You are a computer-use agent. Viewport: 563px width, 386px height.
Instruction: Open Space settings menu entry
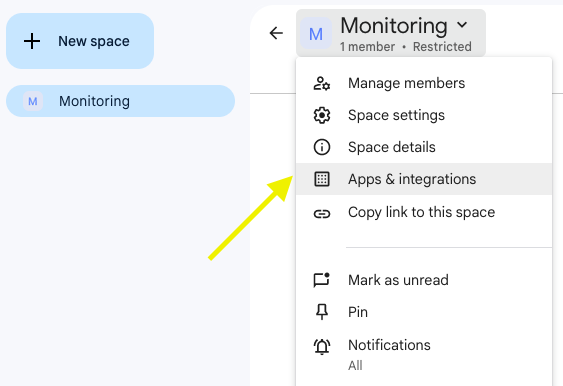point(424,115)
